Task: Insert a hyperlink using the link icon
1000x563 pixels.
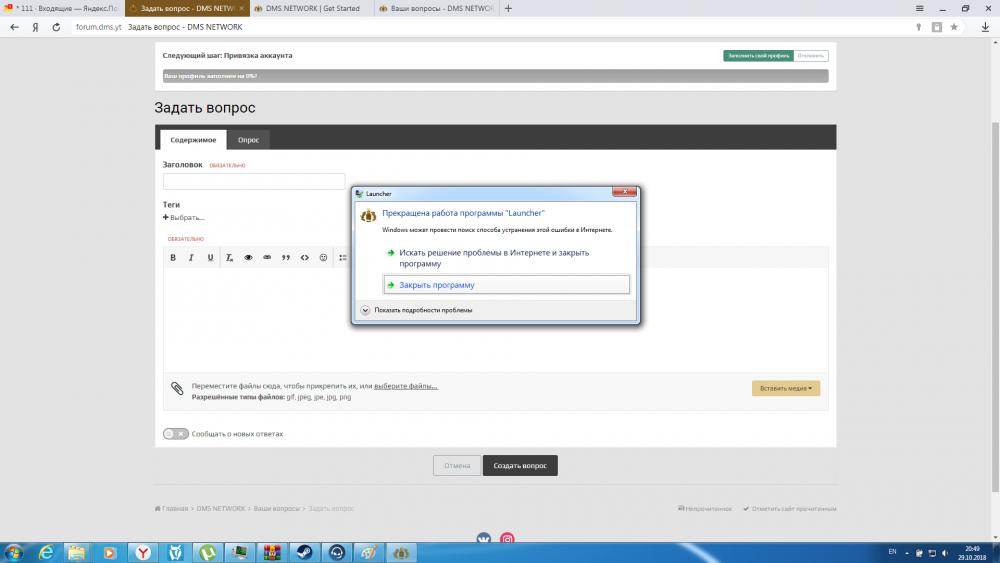Action: pyautogui.click(x=267, y=258)
